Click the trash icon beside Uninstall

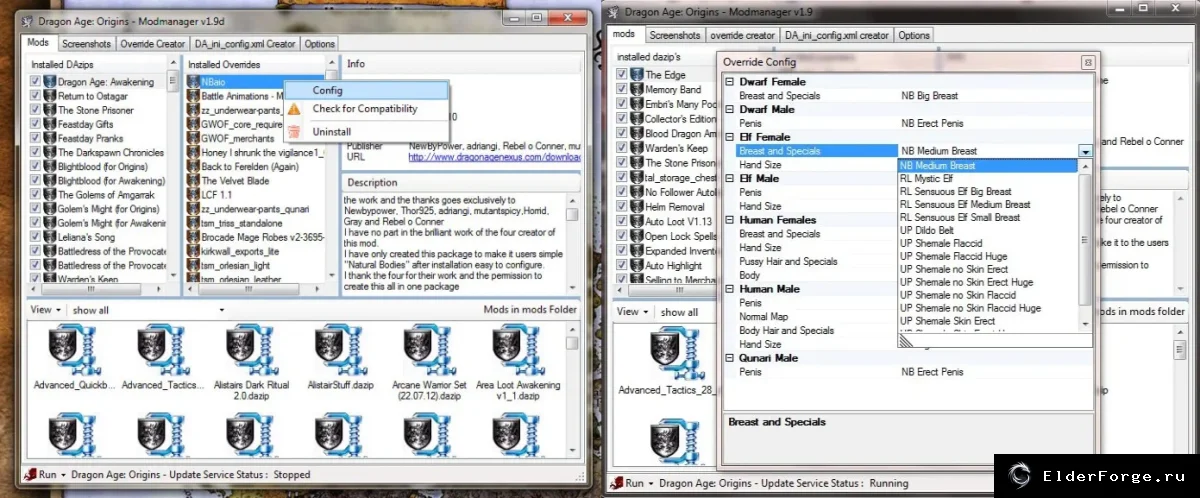point(294,131)
